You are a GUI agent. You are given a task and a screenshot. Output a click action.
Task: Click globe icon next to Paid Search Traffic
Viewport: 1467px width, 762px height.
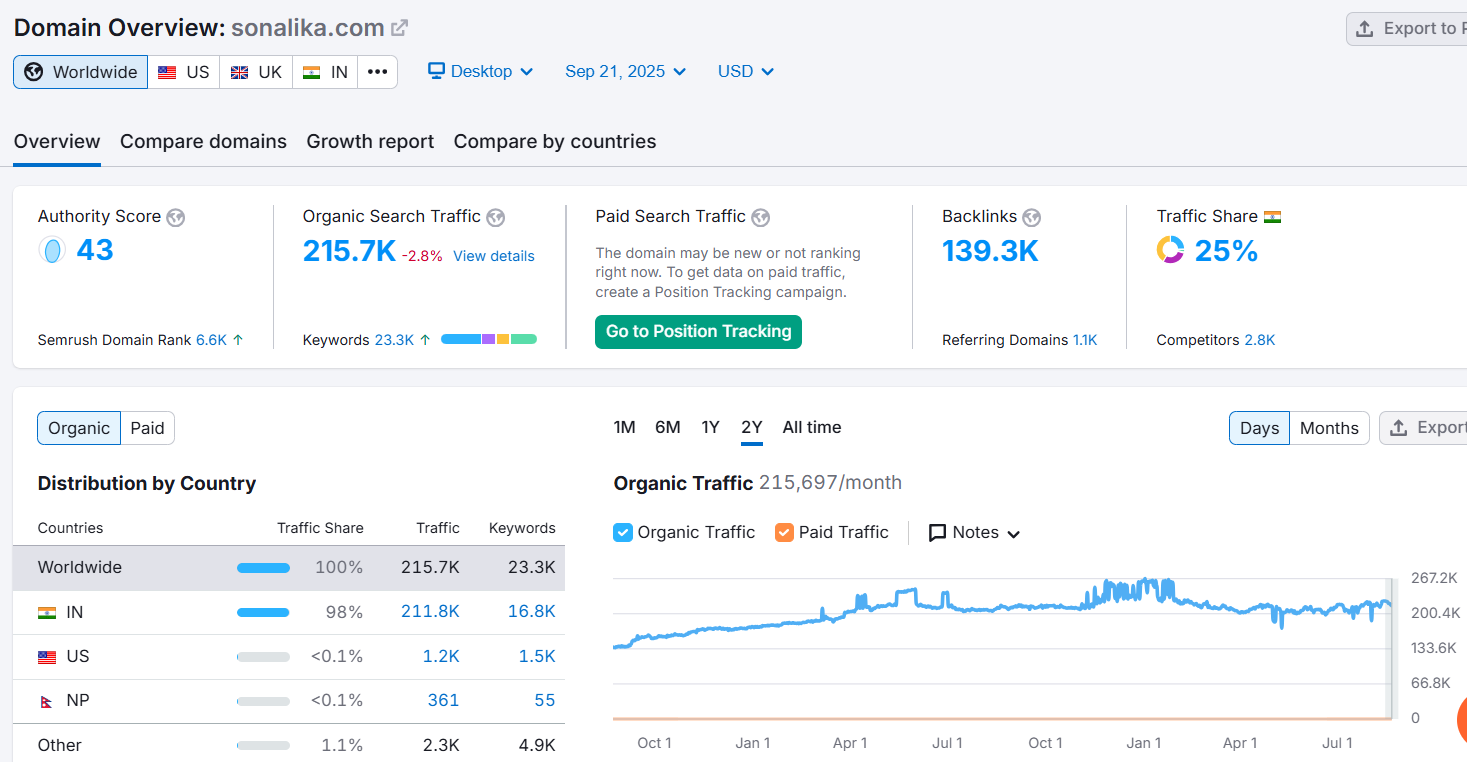point(760,217)
